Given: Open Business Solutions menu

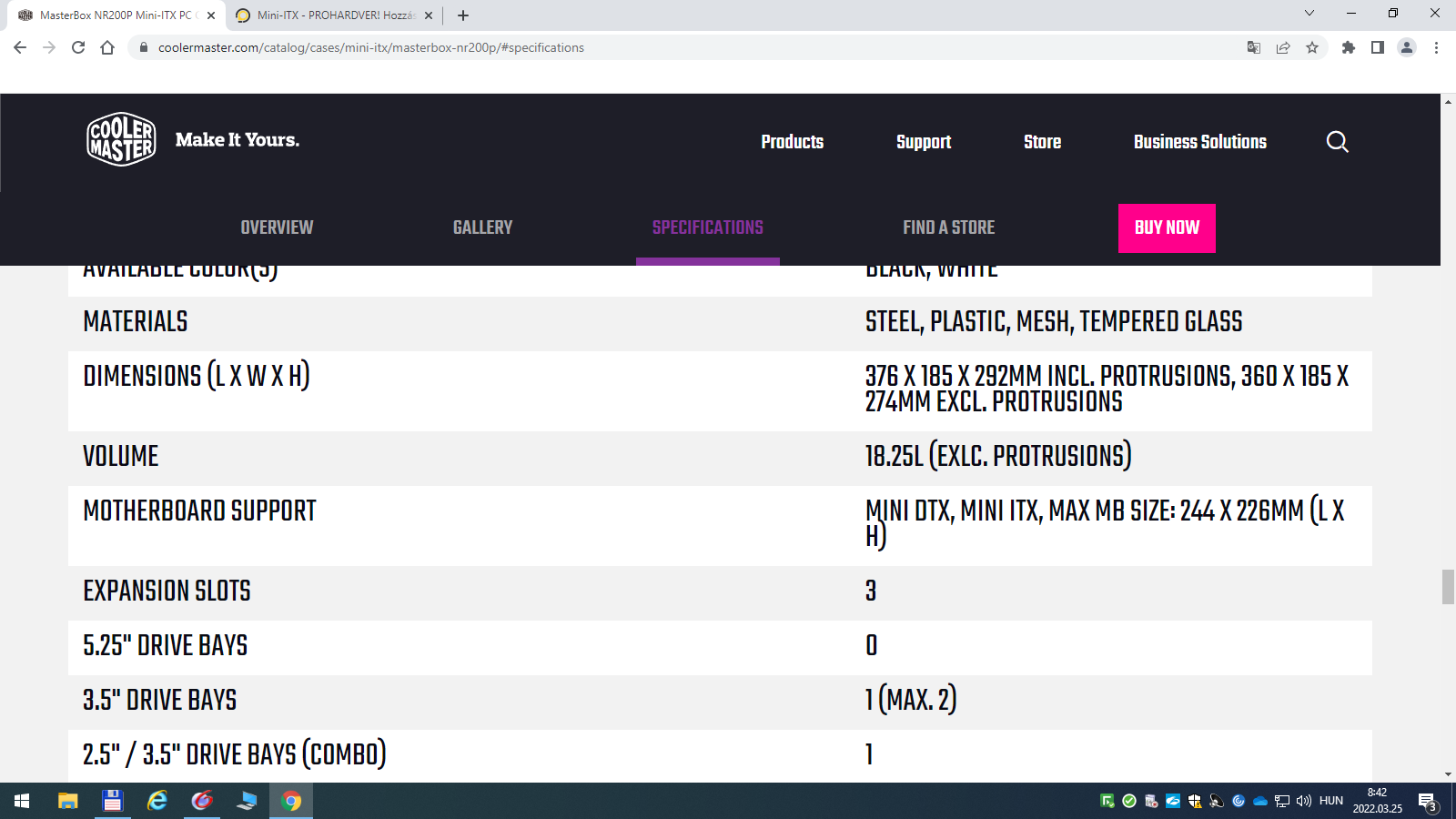Looking at the screenshot, I should [1200, 142].
